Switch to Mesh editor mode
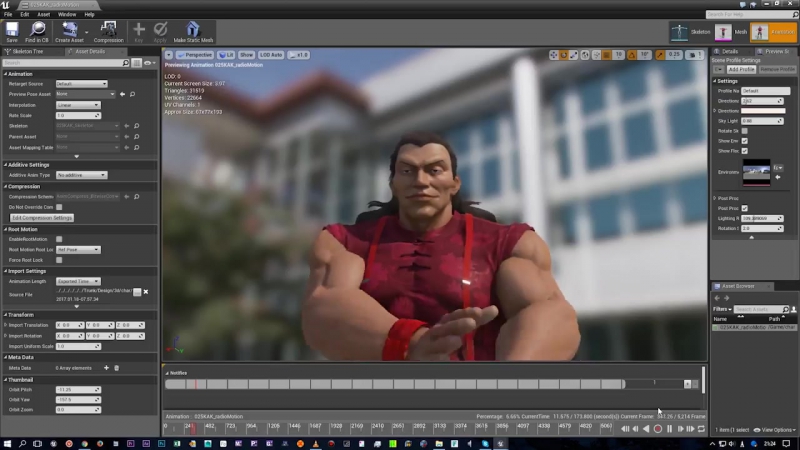 (731, 32)
